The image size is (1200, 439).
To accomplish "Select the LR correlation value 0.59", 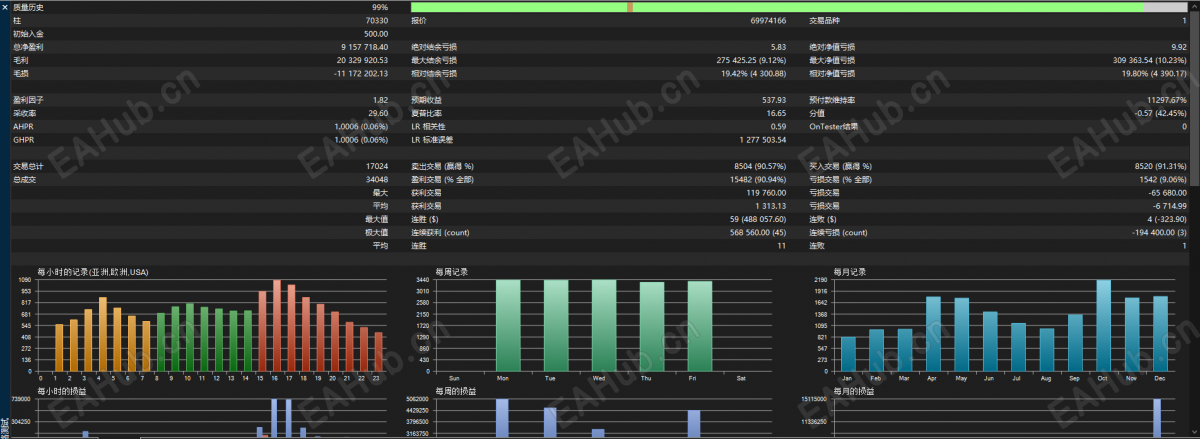I will click(x=778, y=127).
